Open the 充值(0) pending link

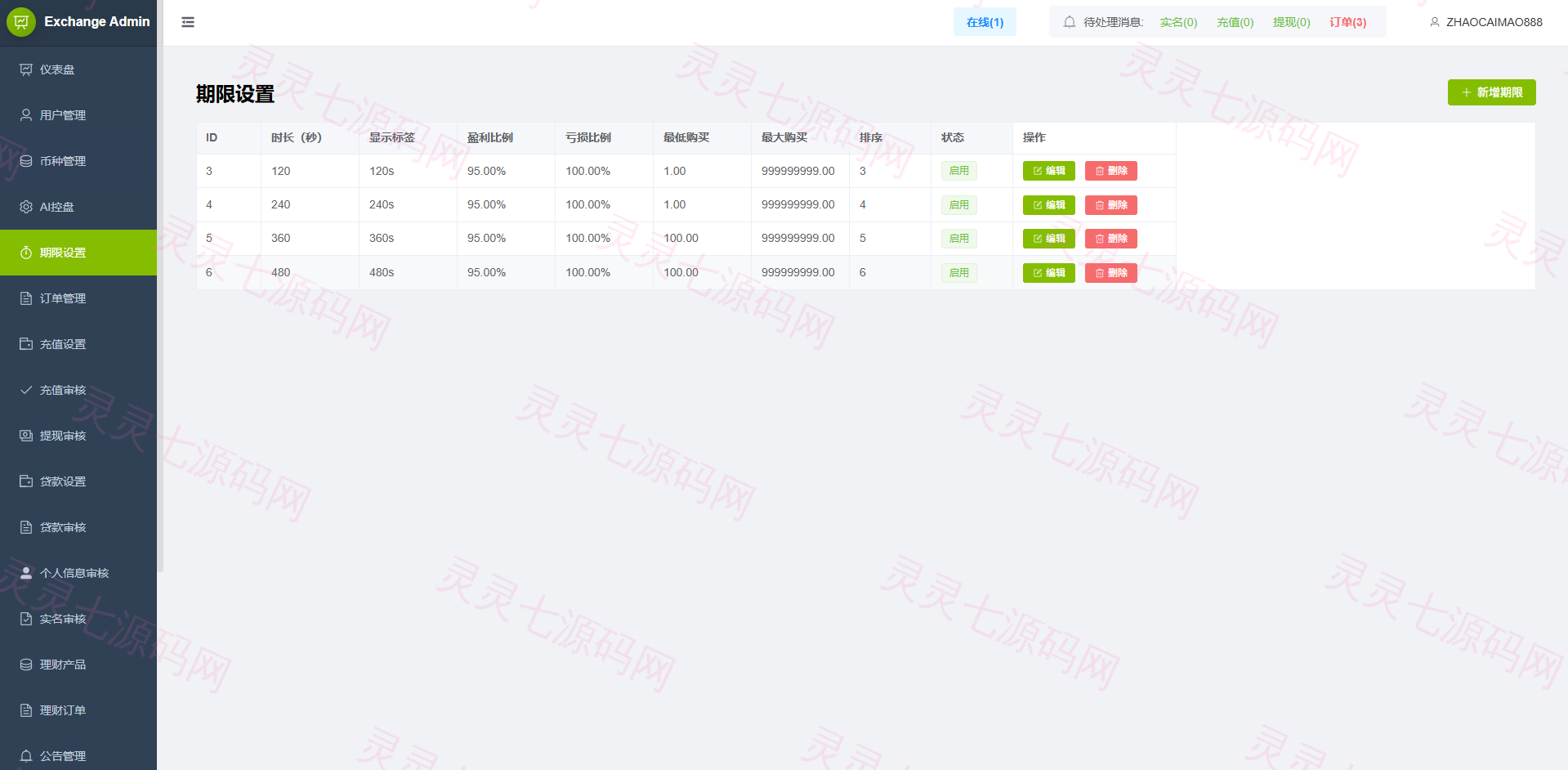tap(1235, 22)
